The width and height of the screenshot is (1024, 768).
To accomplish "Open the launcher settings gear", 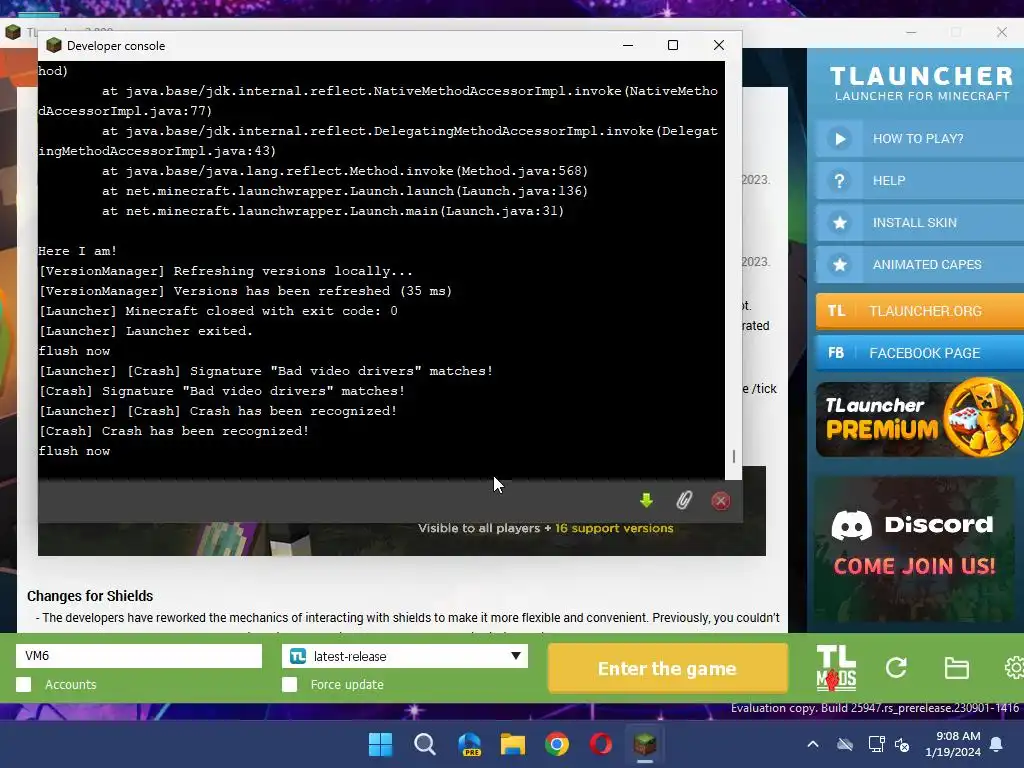I will pos(1014,667).
